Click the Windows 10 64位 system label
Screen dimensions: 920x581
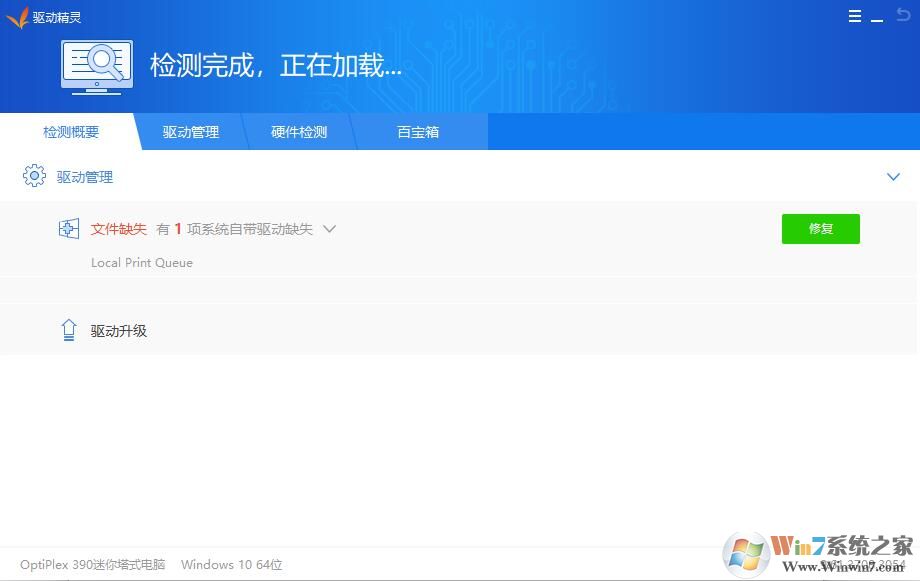(232, 565)
